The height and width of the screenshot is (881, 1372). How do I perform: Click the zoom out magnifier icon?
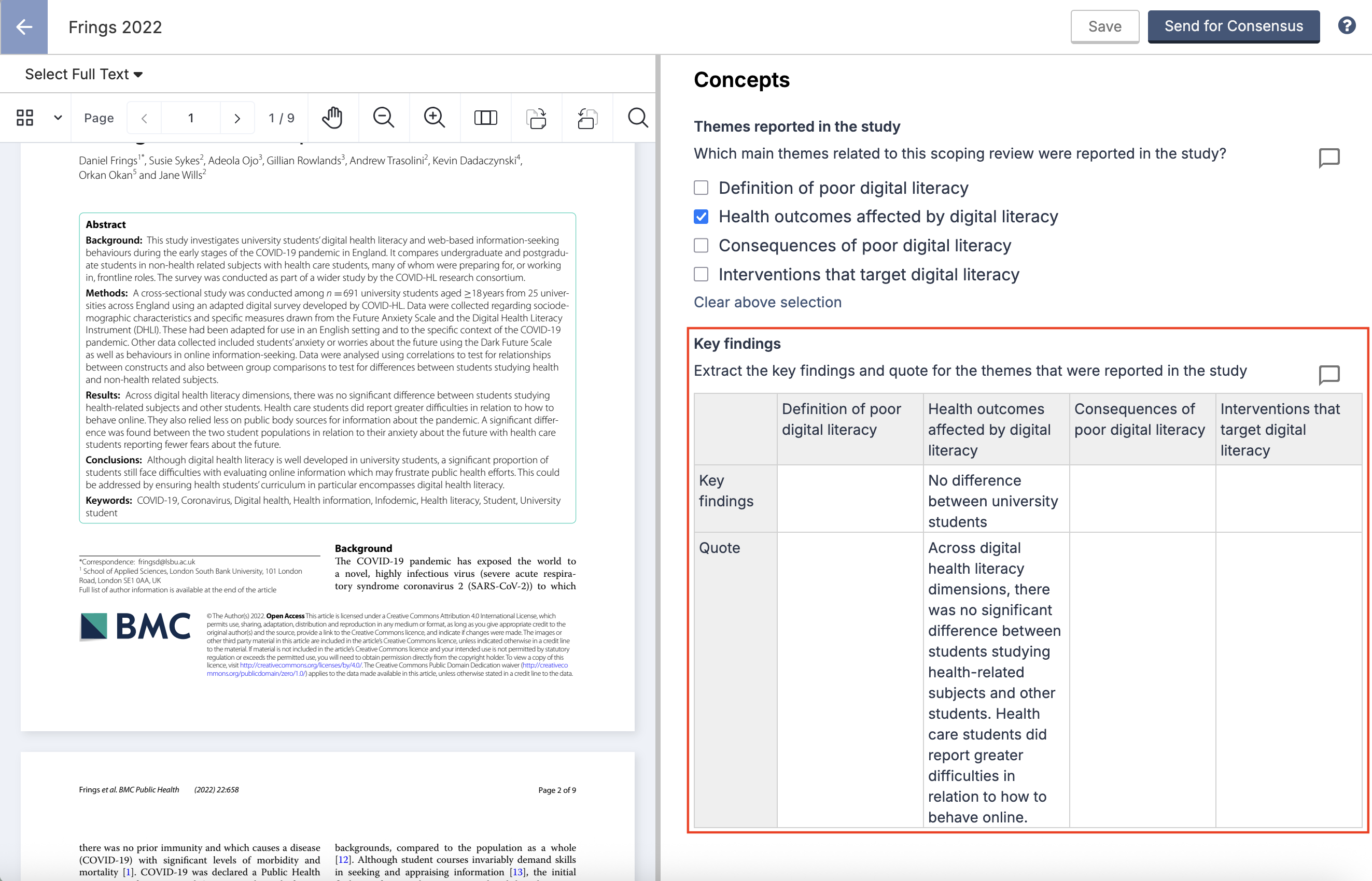383,118
